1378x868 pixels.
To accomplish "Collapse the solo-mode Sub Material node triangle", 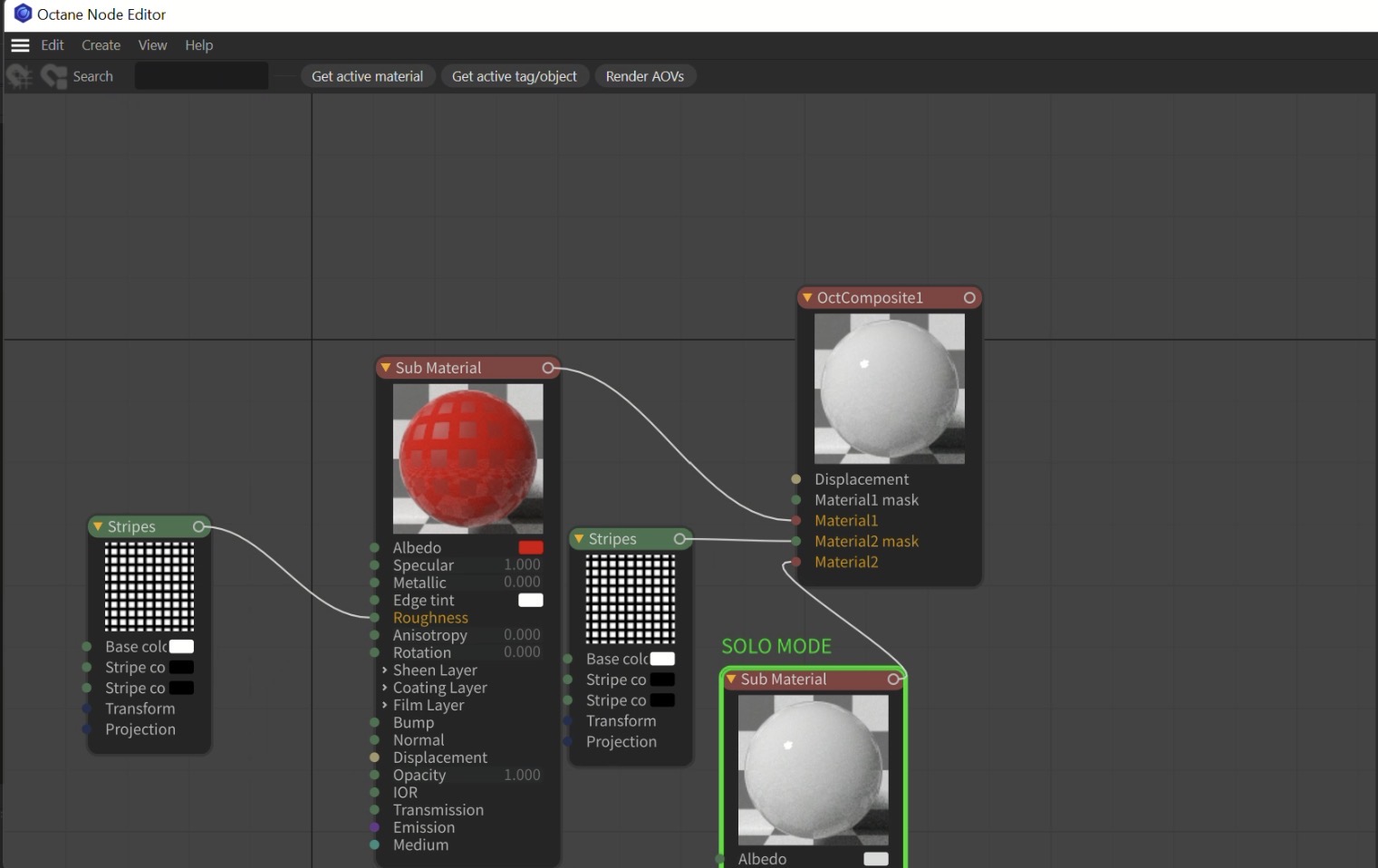I will click(731, 679).
